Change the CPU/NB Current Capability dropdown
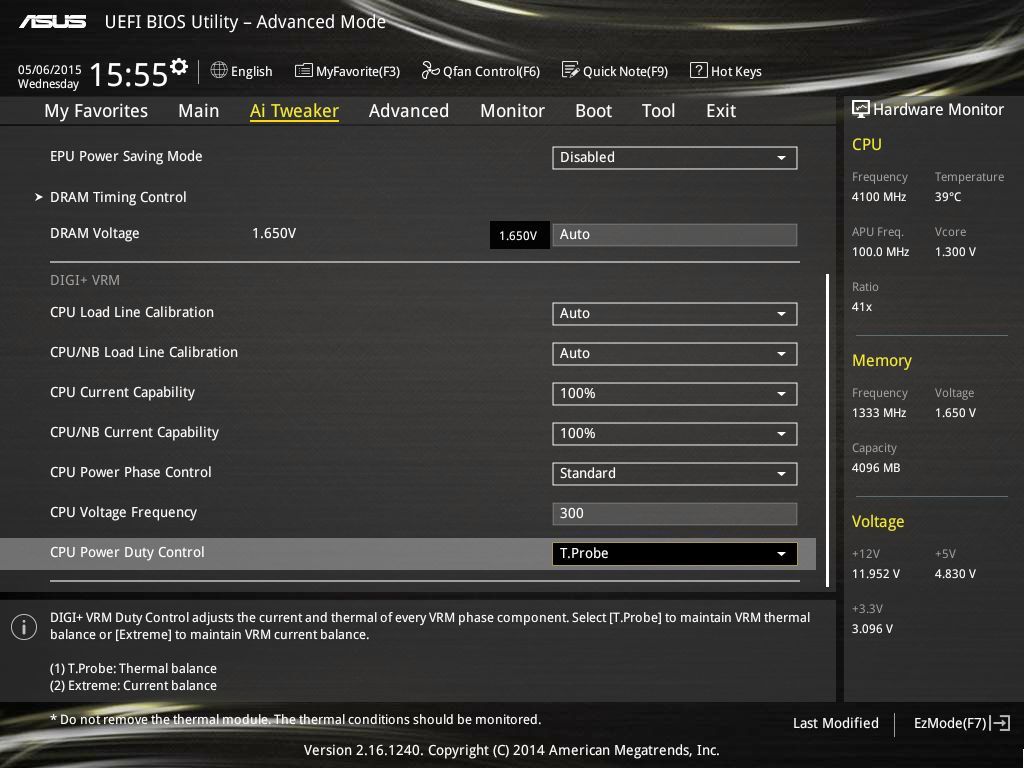 click(674, 433)
